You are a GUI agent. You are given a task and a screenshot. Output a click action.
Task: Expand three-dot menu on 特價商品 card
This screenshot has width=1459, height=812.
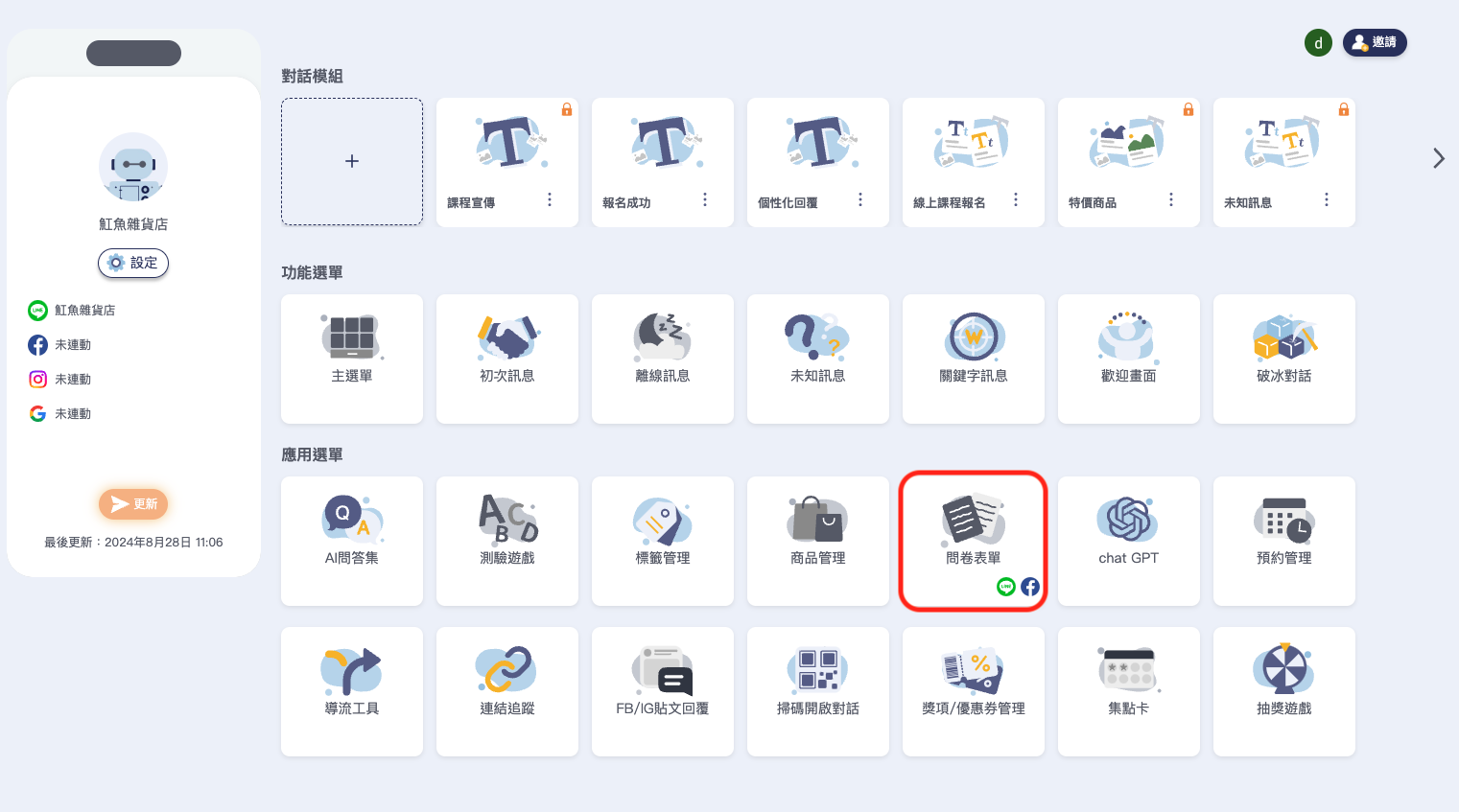pos(1171,199)
